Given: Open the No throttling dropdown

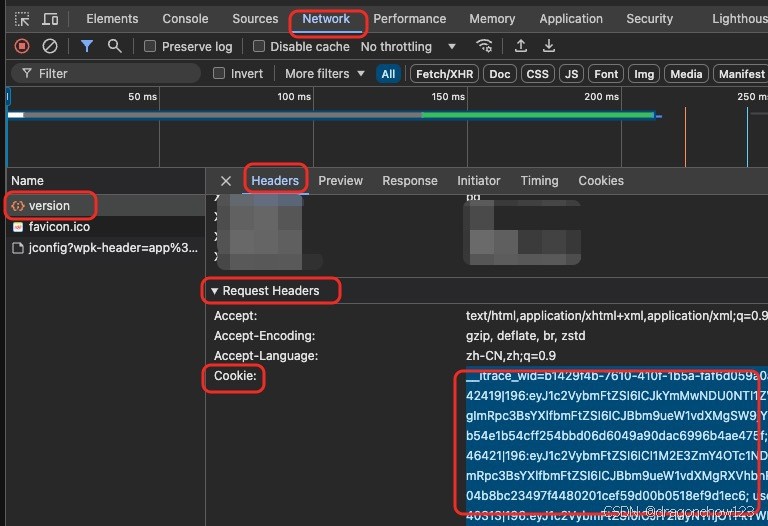Looking at the screenshot, I should pyautogui.click(x=408, y=47).
